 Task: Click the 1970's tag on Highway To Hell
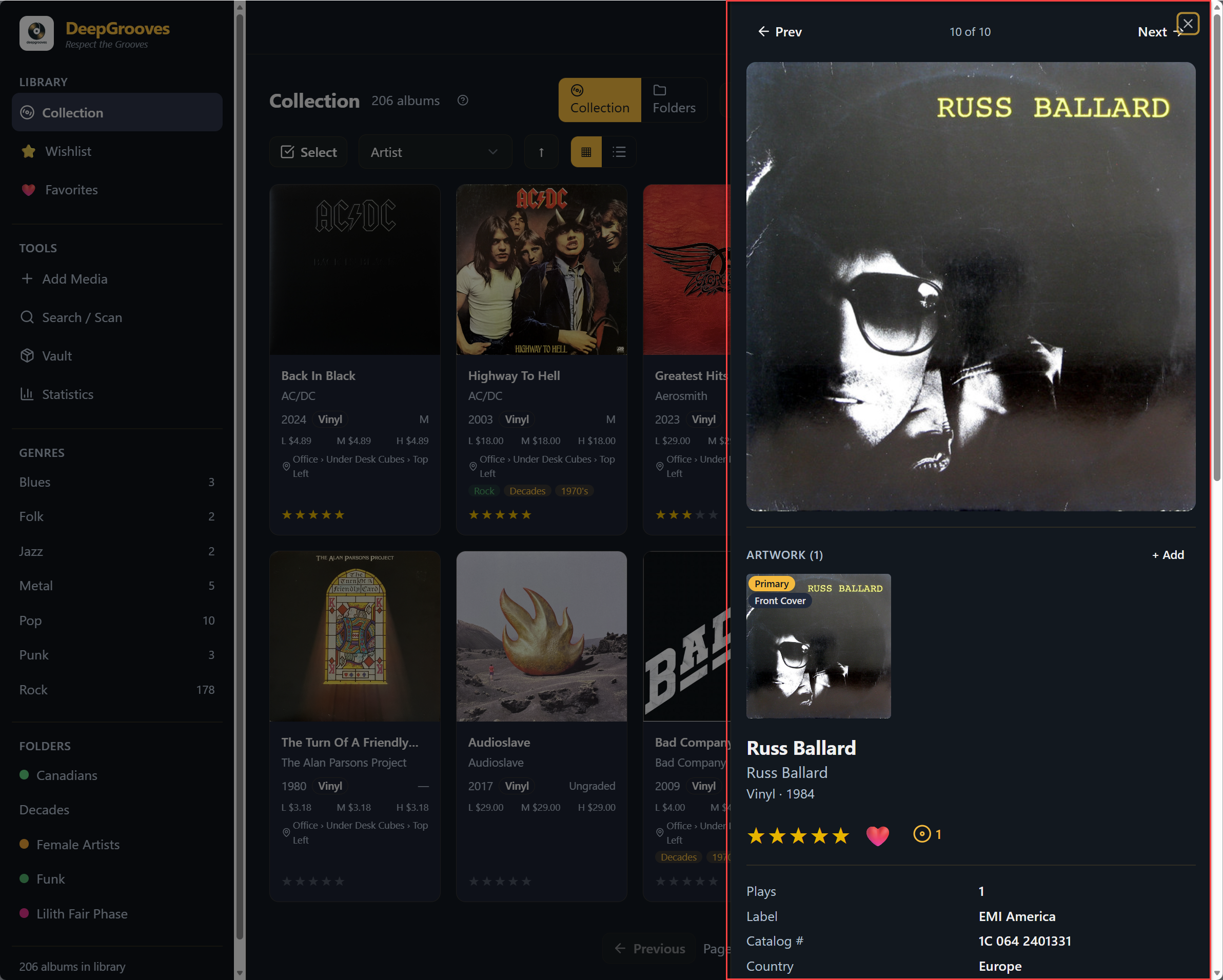click(x=574, y=491)
